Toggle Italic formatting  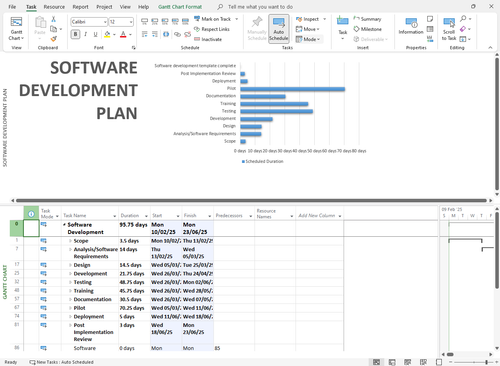86,34
